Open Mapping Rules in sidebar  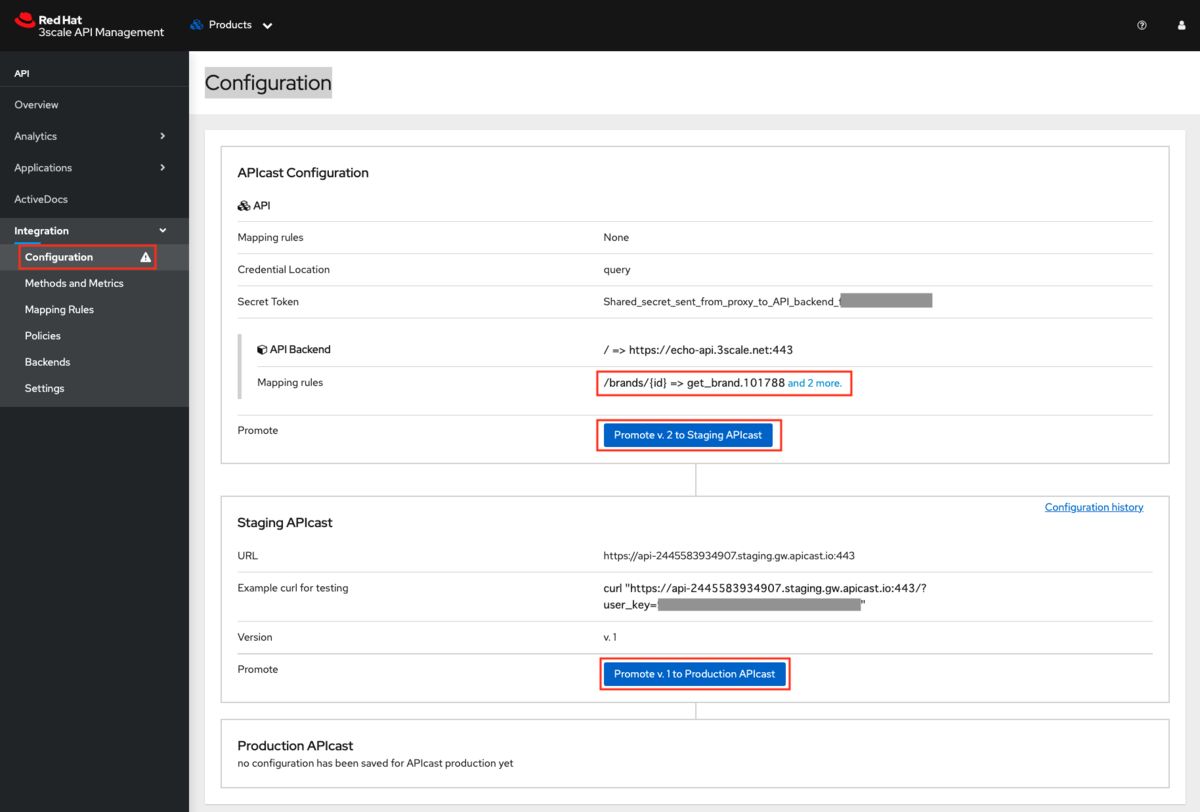tap(59, 310)
